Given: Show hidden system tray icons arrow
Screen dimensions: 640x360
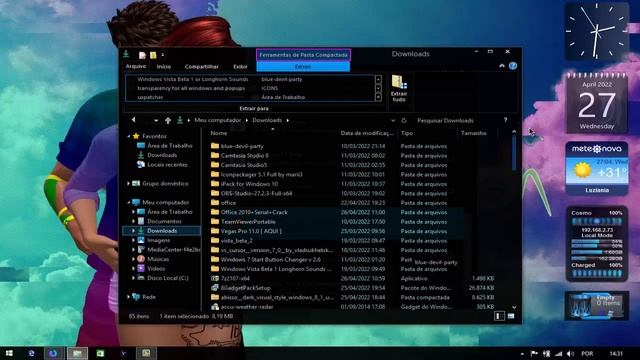Looking at the screenshot, I should 522,353.
